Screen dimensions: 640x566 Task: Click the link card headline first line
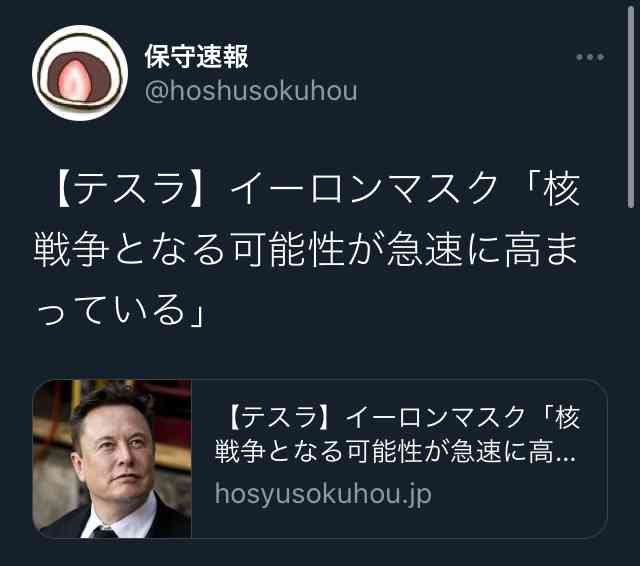[x=402, y=417]
